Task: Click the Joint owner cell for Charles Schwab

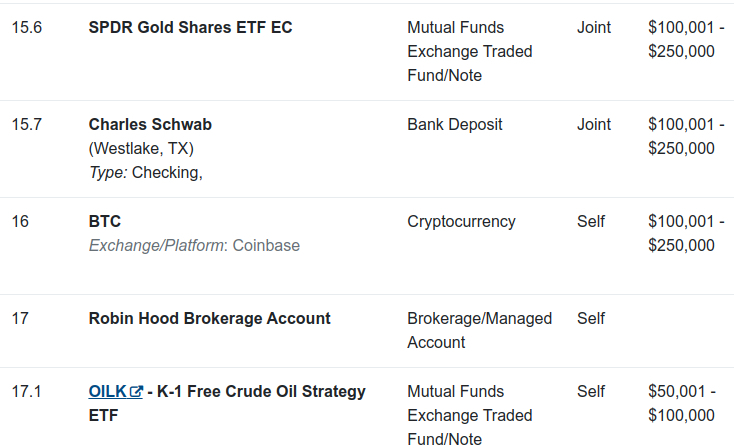Action: point(594,125)
